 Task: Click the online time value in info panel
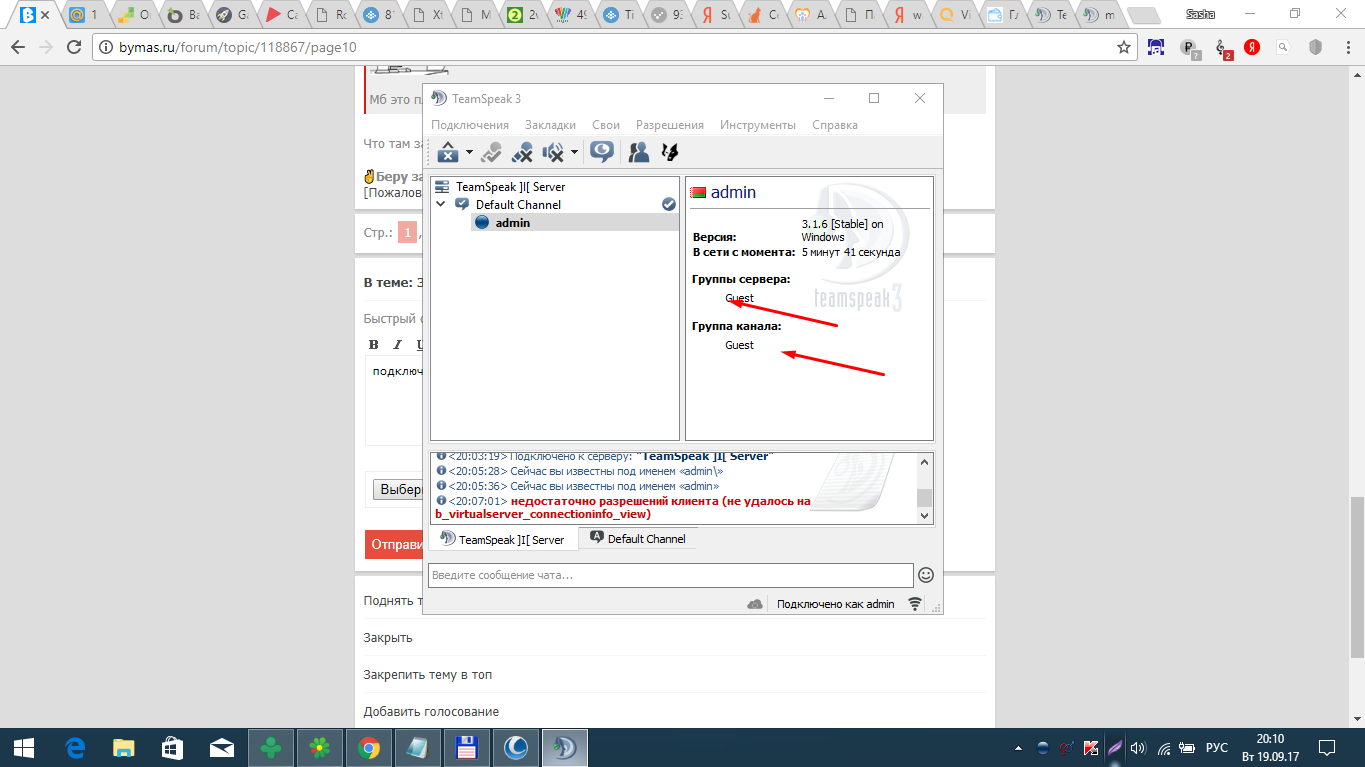[x=851, y=252]
